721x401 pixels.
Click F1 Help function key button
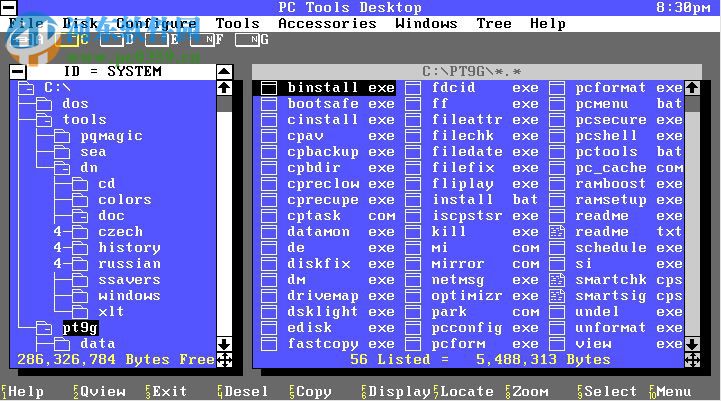click(23, 392)
